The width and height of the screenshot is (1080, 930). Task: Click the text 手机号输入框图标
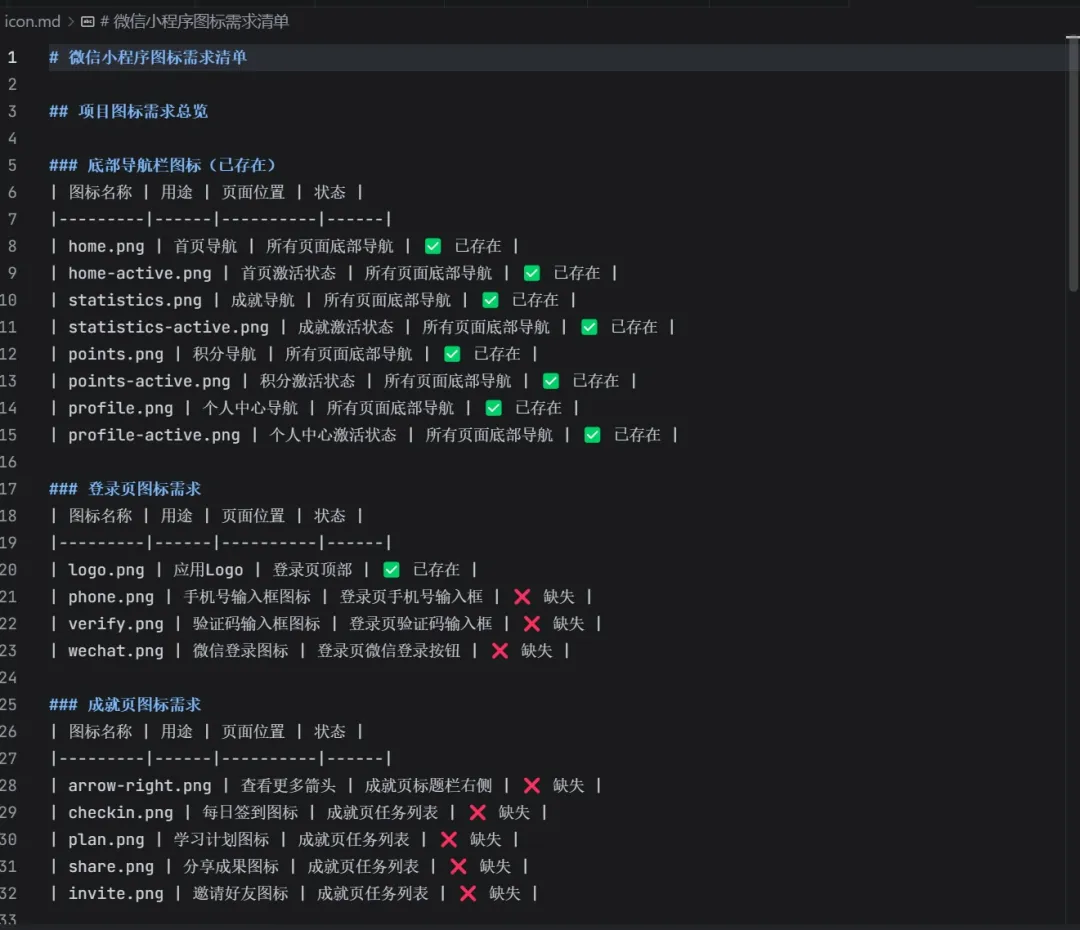[x=247, y=597]
